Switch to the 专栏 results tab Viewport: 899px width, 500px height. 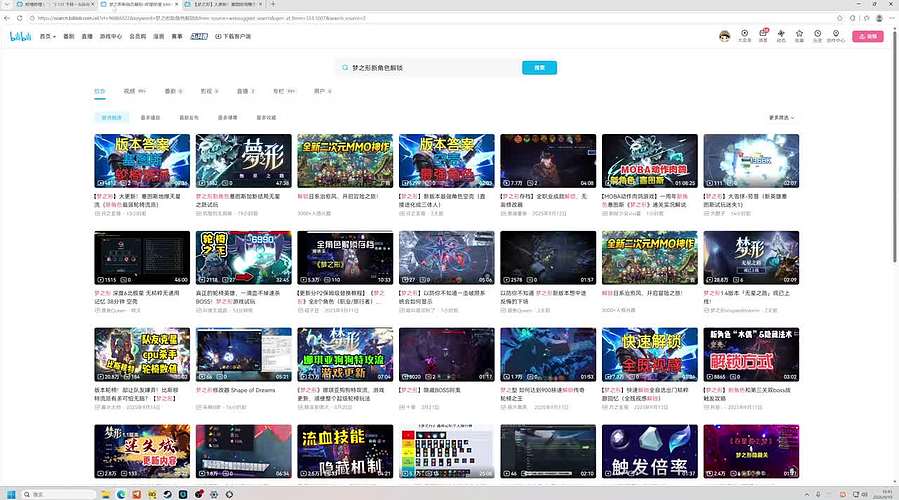click(284, 91)
